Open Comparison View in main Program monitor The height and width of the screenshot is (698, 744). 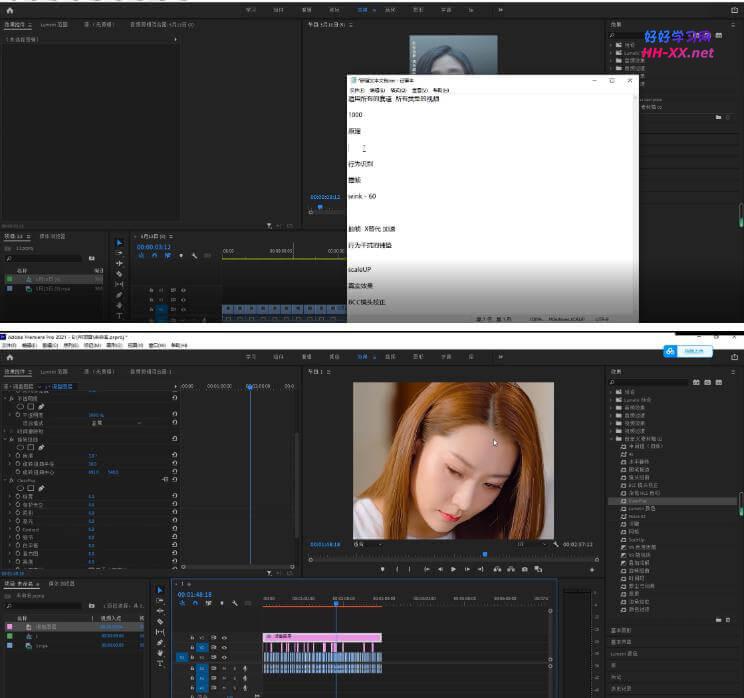pyautogui.click(x=538, y=569)
